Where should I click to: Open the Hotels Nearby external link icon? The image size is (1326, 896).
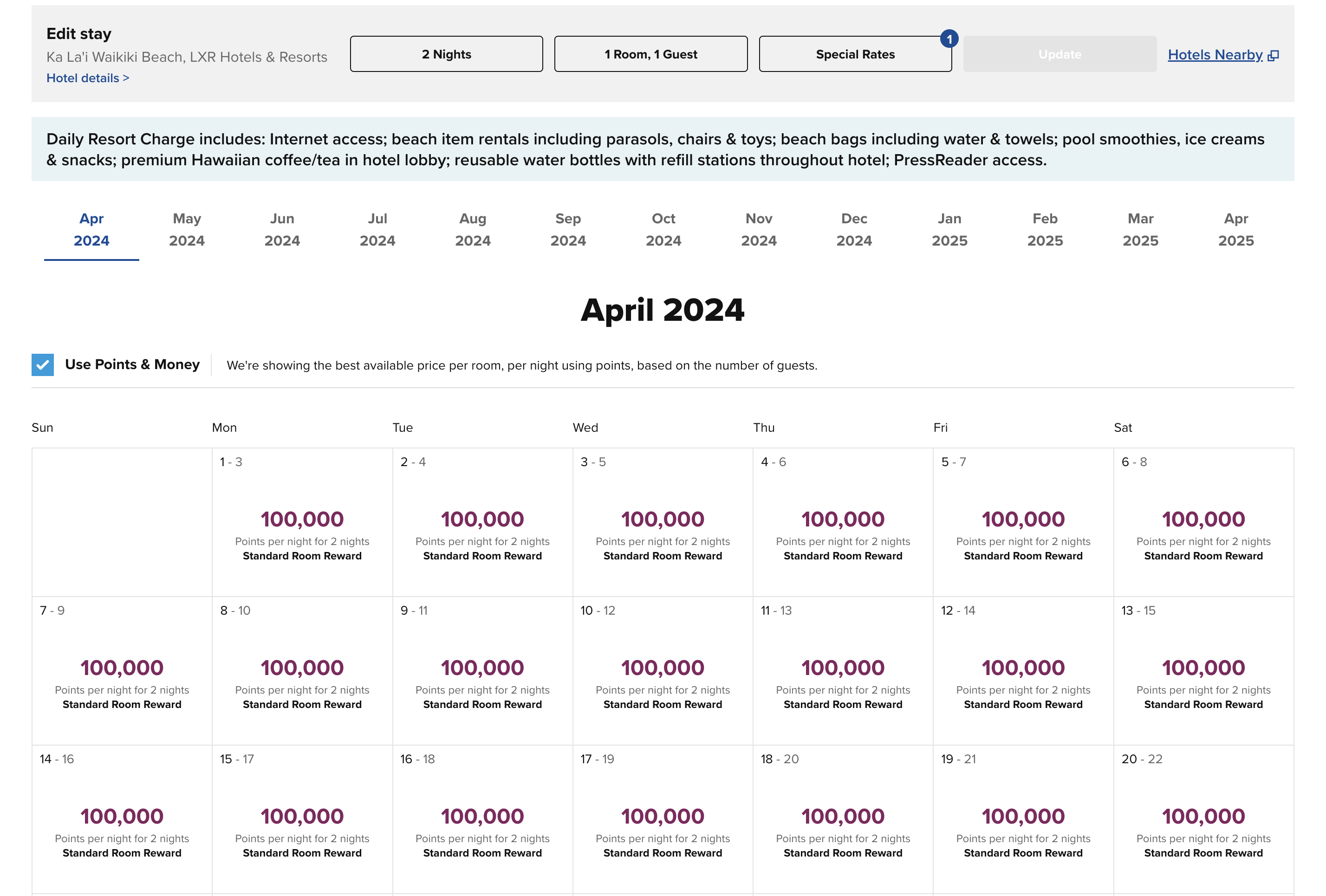point(1273,55)
